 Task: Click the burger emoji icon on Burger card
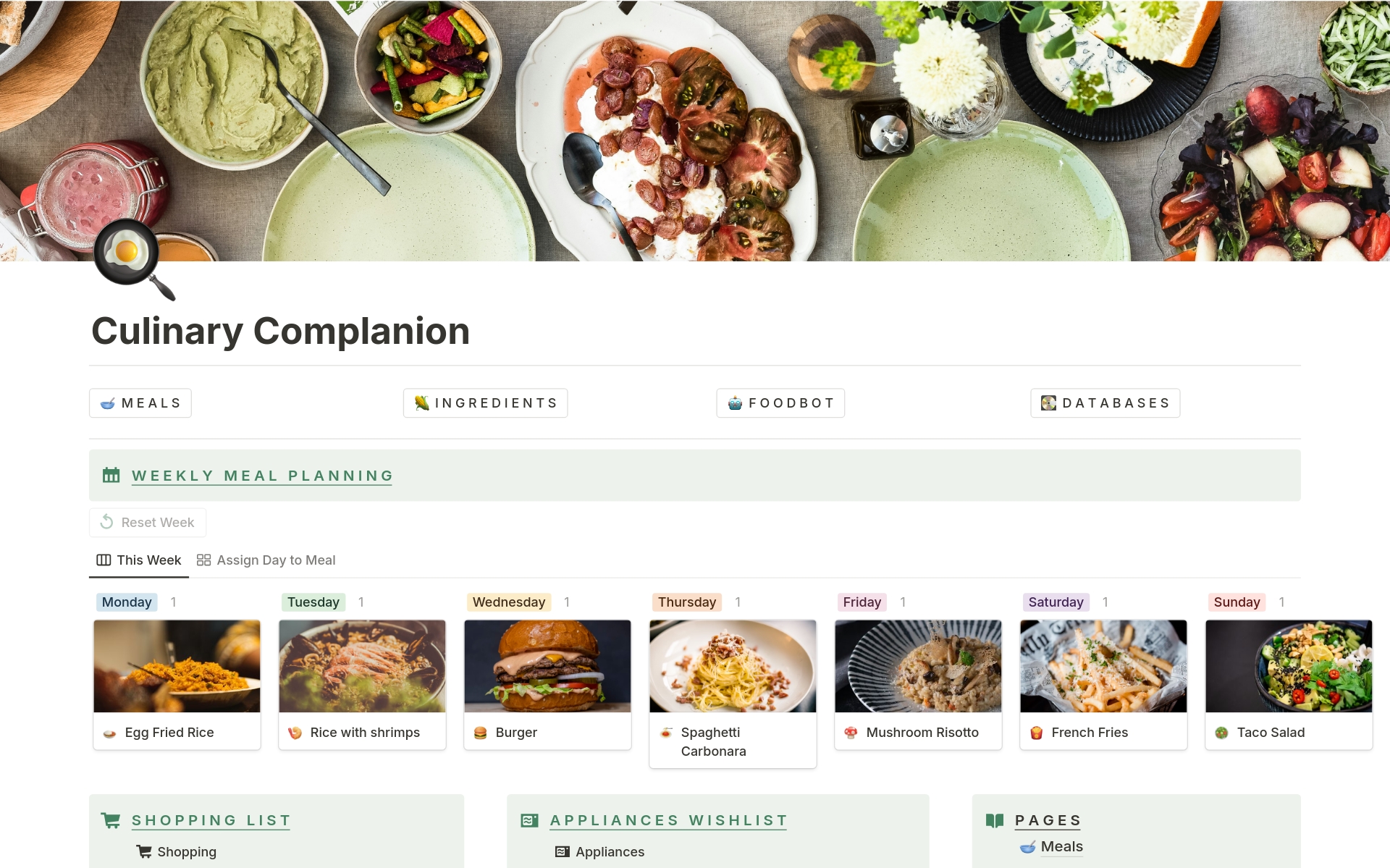pyautogui.click(x=480, y=733)
